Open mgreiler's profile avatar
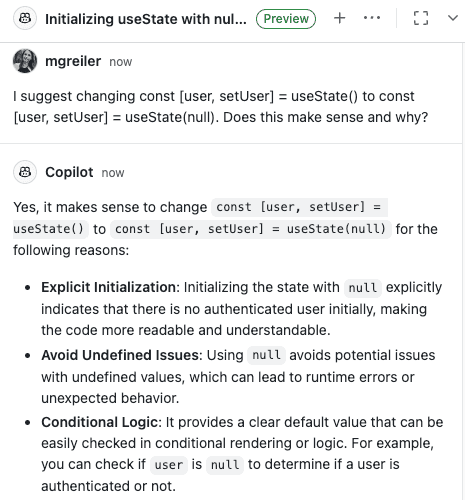 (x=25, y=61)
